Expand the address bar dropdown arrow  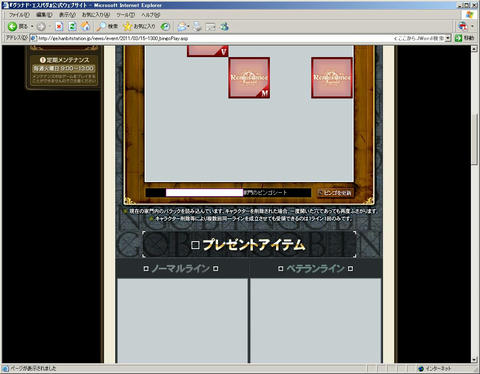448,38
